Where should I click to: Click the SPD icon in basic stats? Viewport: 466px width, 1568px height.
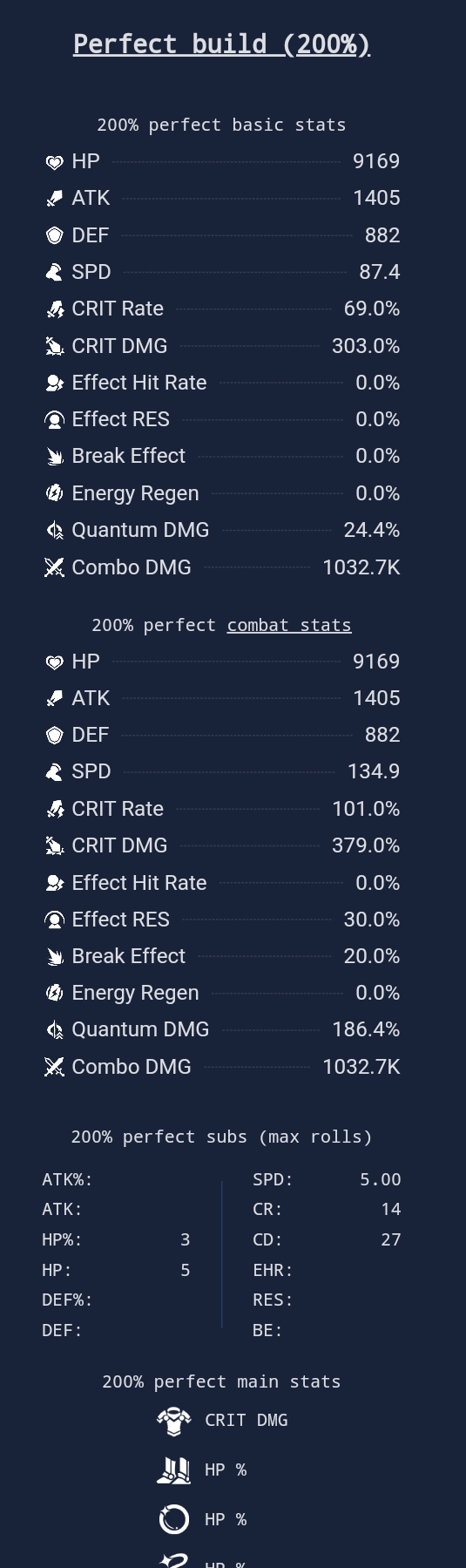55,272
